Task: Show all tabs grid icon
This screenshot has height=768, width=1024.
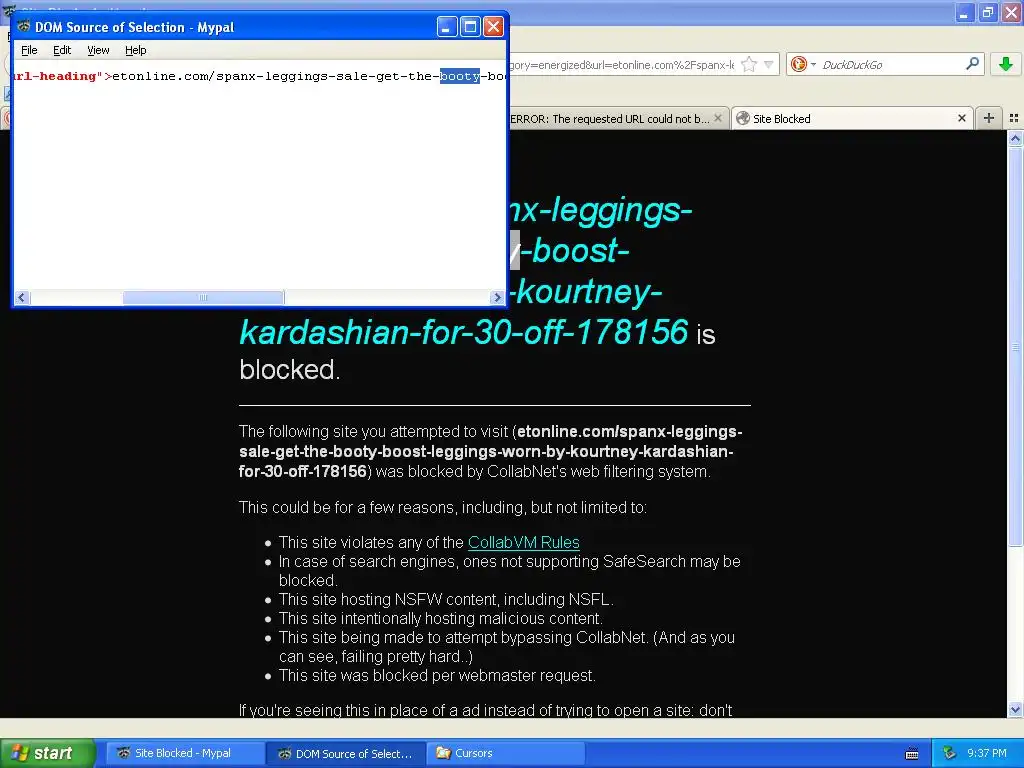Action: pos(1014,118)
